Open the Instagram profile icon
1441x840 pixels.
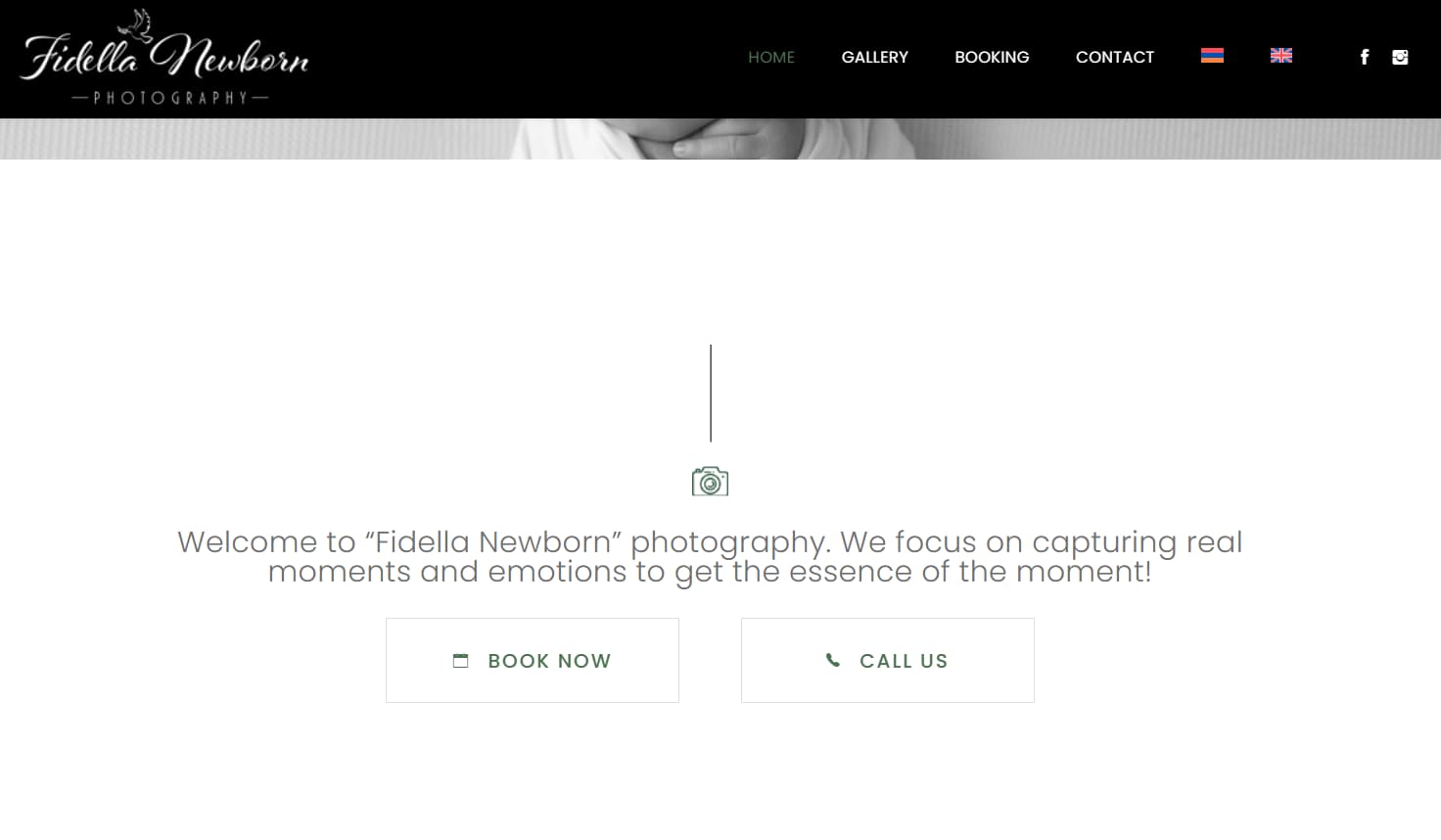(1400, 57)
